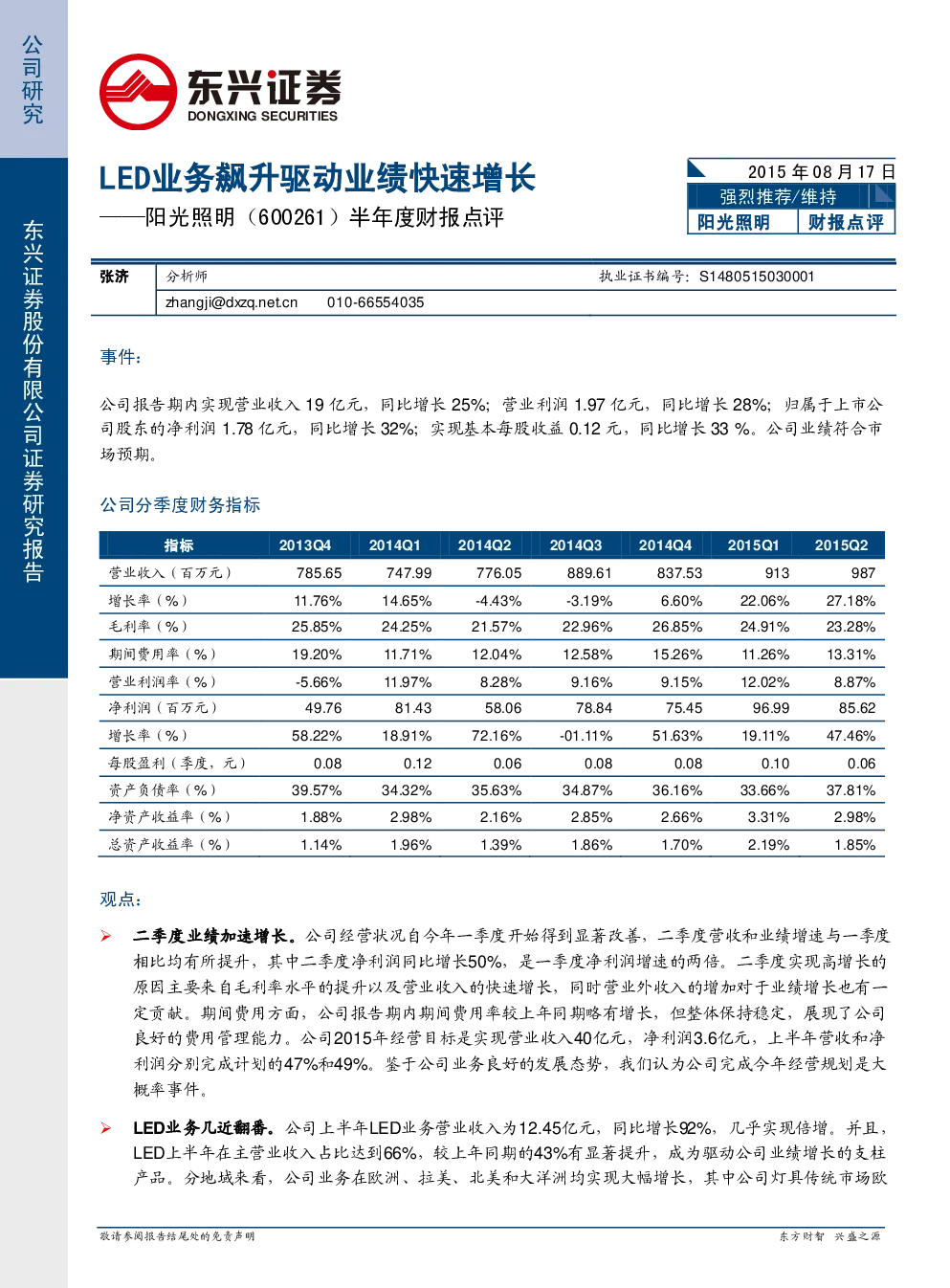
Task: Click the 2013Q4 column header
Action: (x=304, y=545)
